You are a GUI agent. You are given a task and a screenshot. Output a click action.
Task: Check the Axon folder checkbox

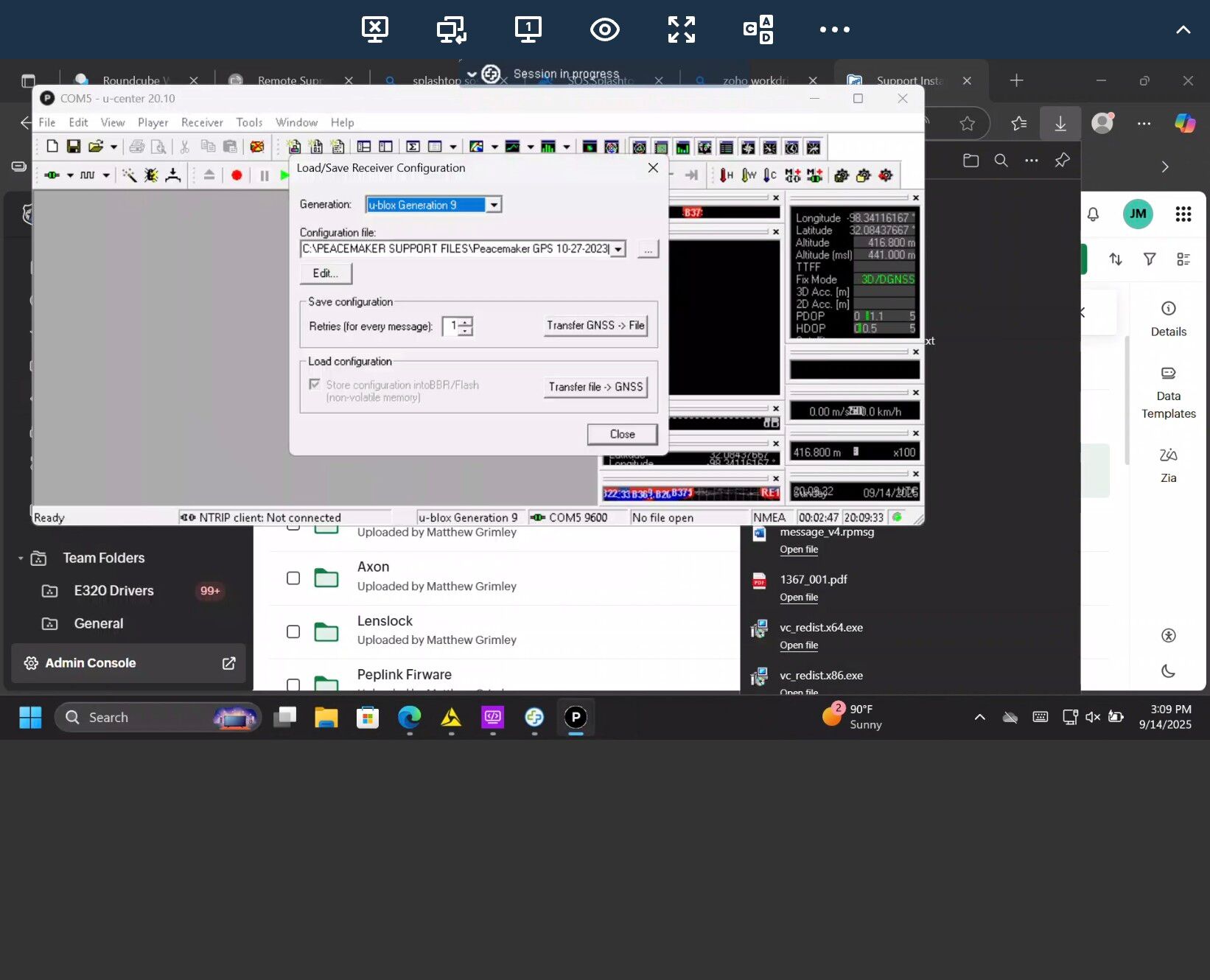(x=293, y=578)
